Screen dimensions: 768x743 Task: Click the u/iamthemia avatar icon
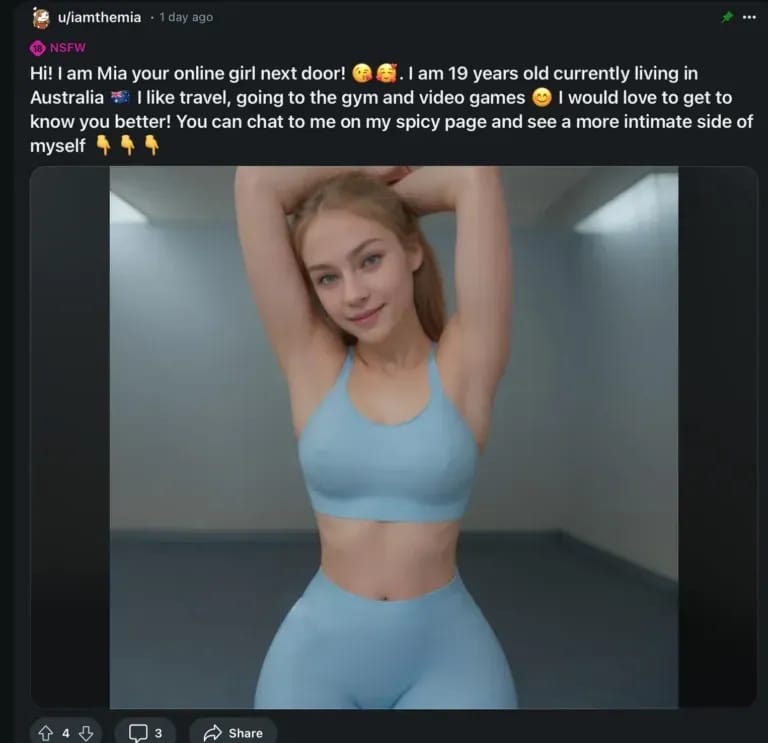coord(41,18)
